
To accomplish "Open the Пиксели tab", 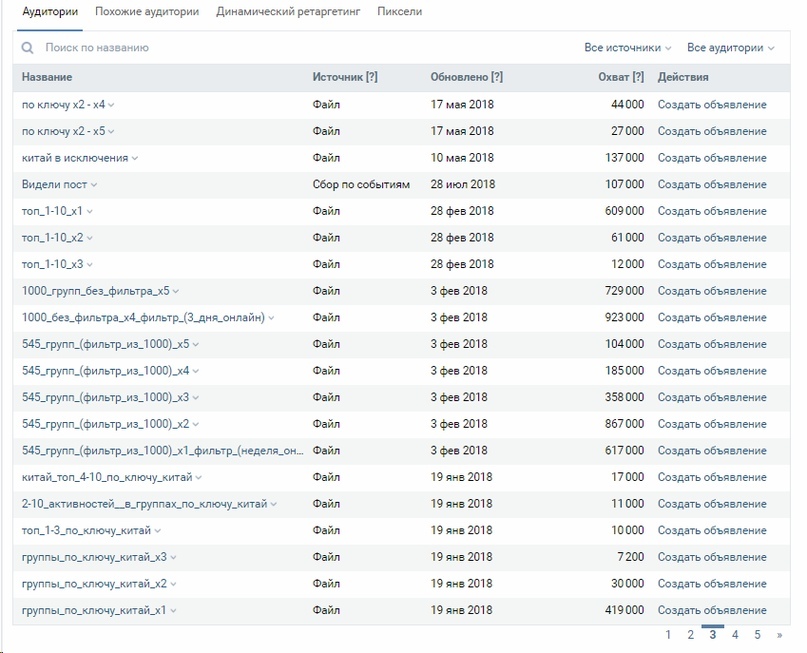I will coord(399,11).
